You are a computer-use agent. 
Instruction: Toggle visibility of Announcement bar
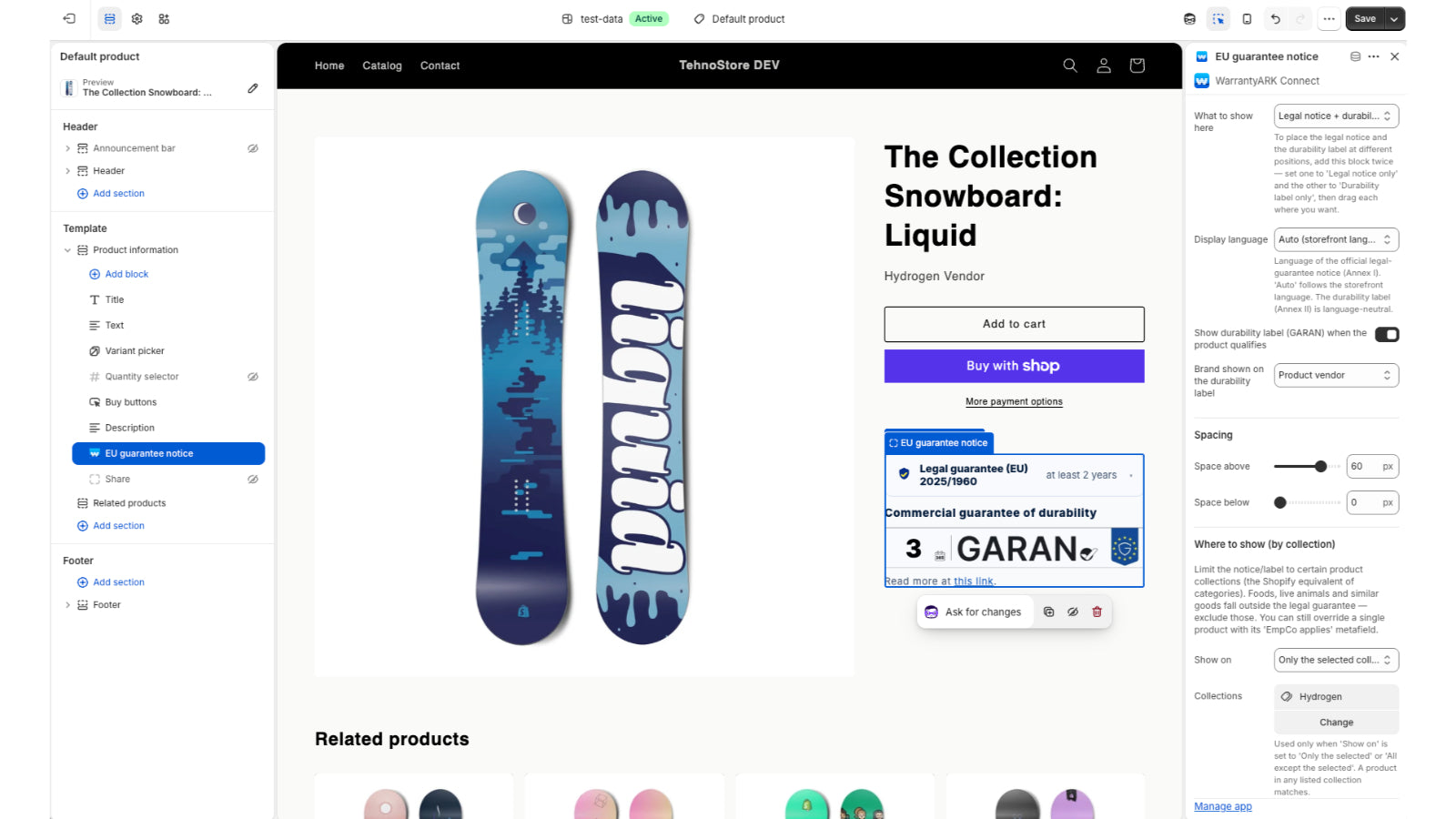pyautogui.click(x=253, y=148)
